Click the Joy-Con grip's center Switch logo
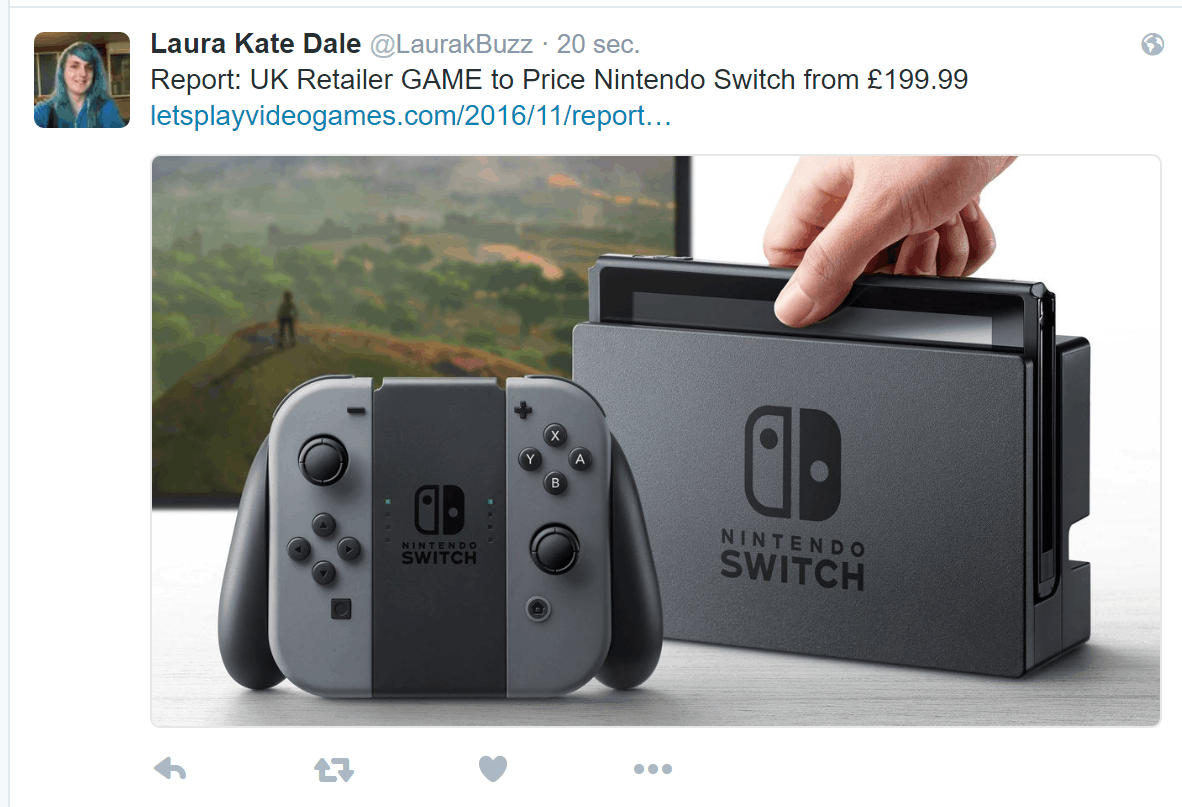 (439, 524)
